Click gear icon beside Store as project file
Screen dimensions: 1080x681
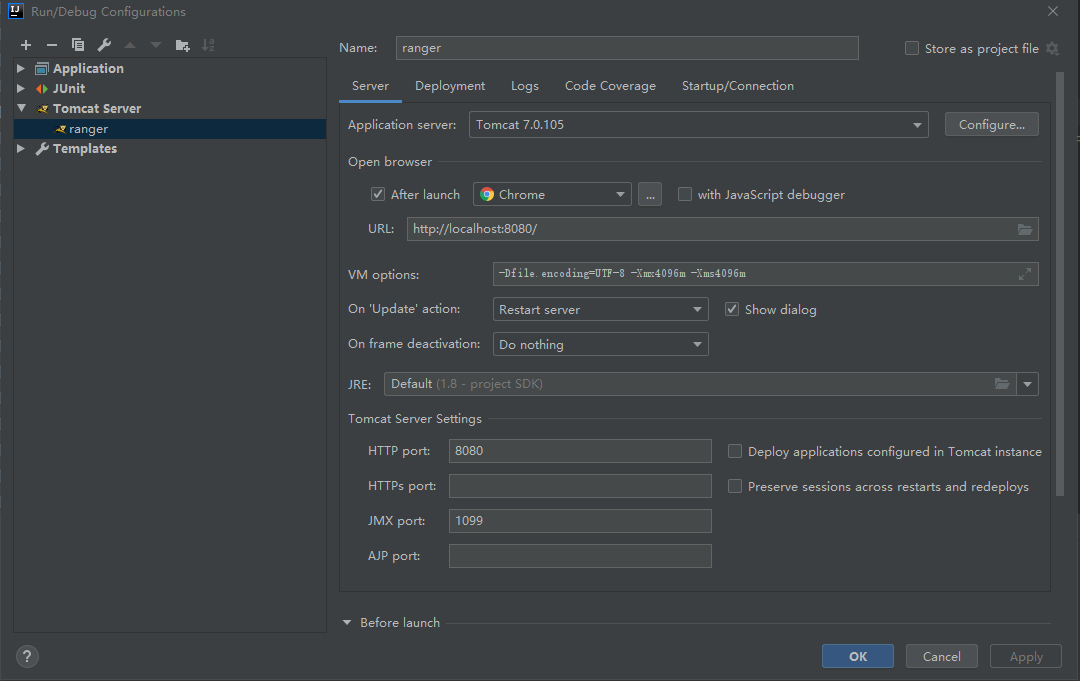(1052, 48)
